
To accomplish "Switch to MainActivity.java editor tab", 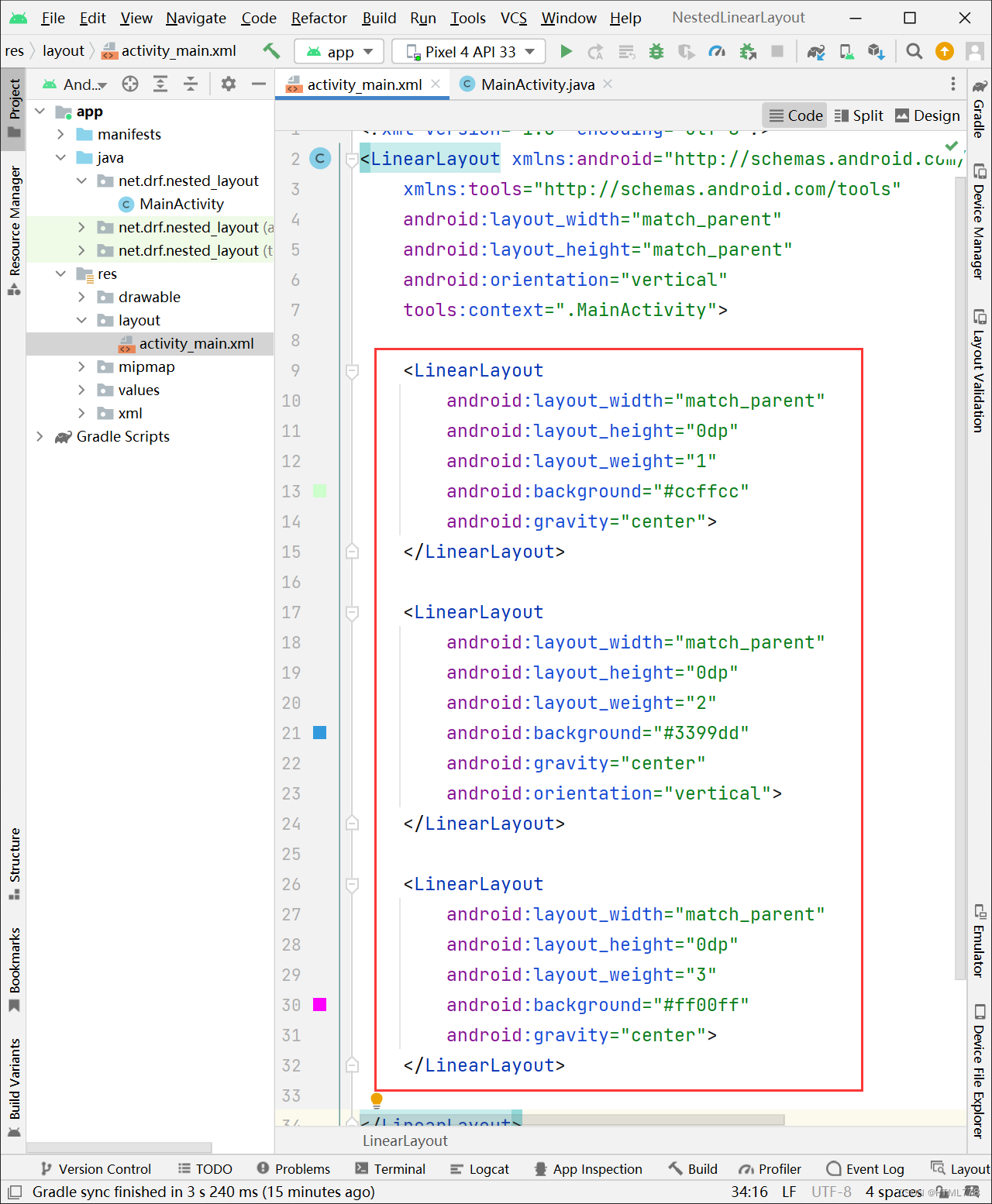I will pyautogui.click(x=537, y=84).
